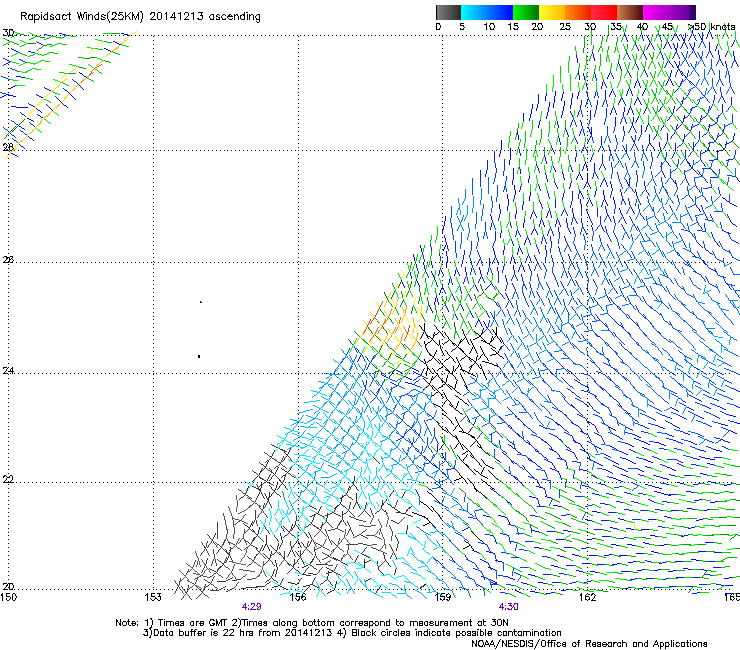Click the orange 25-30 knots color band
740x650 pixels.
tap(578, 12)
